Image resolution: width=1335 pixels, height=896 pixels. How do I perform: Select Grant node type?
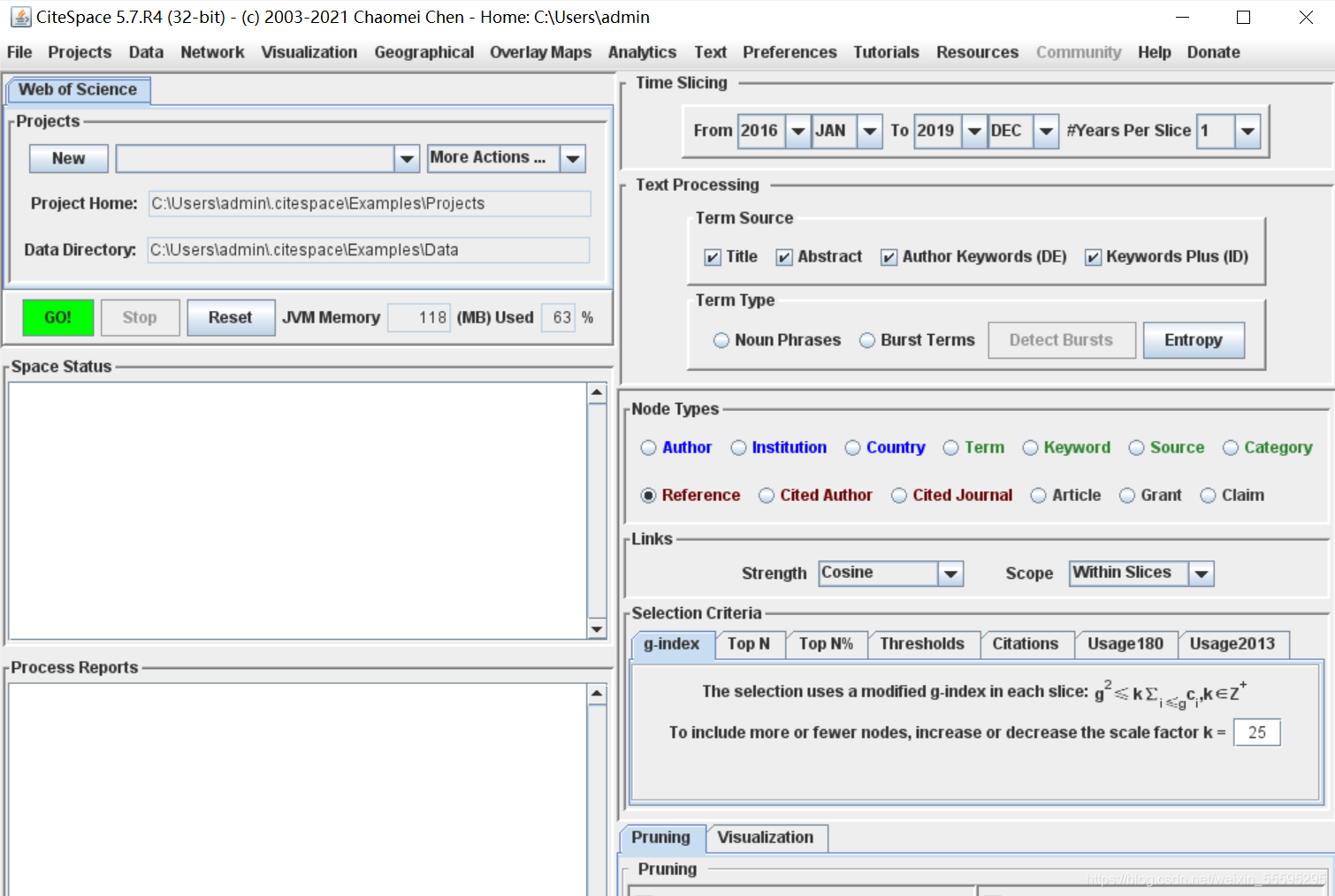(1127, 496)
